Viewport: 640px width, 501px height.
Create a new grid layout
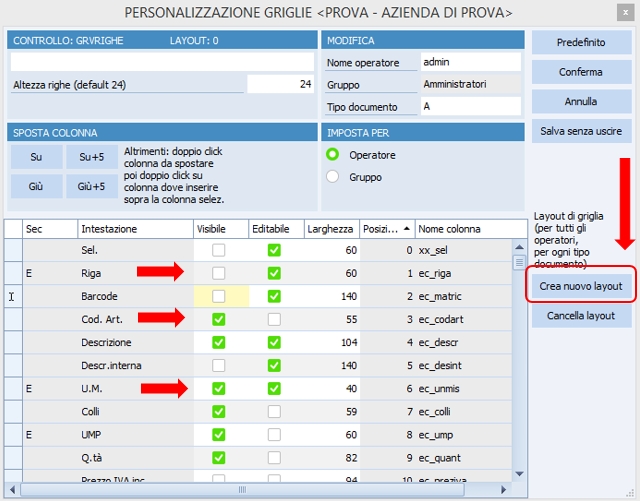pyautogui.click(x=581, y=286)
